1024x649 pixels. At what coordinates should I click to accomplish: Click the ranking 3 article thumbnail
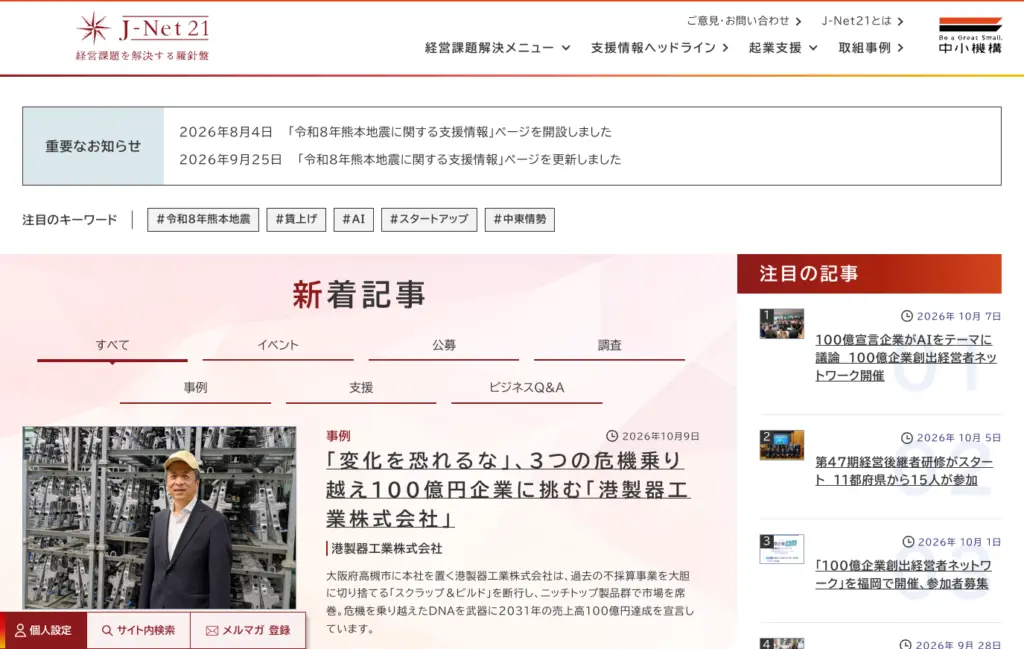point(782,549)
